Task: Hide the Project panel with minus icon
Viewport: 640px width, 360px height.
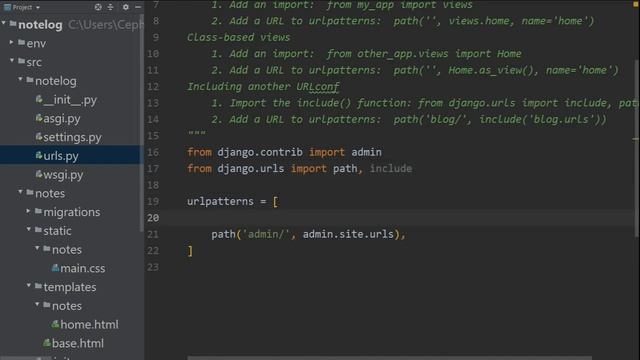Action: (138, 7)
